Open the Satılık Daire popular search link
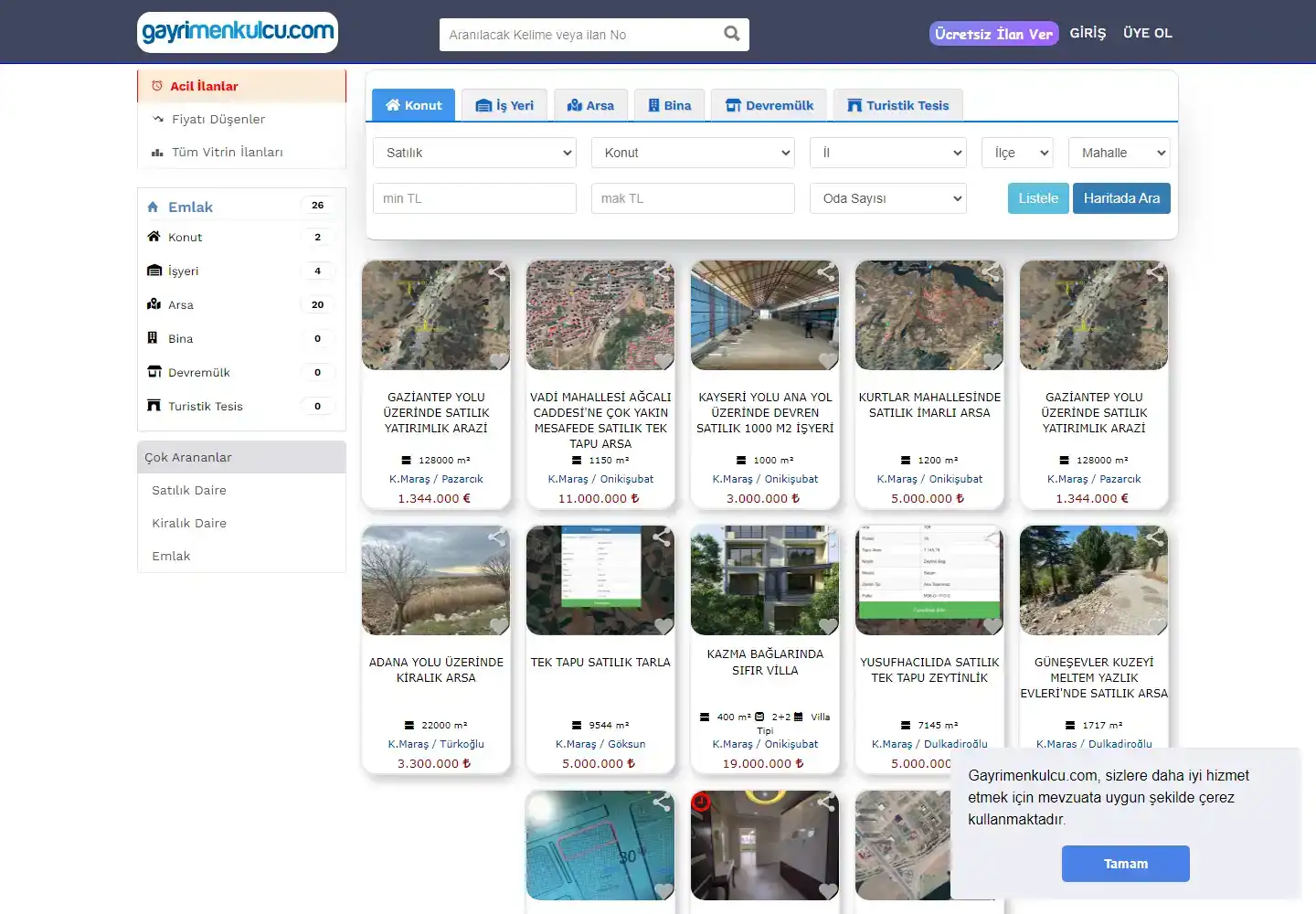The image size is (1316, 914). click(x=189, y=490)
